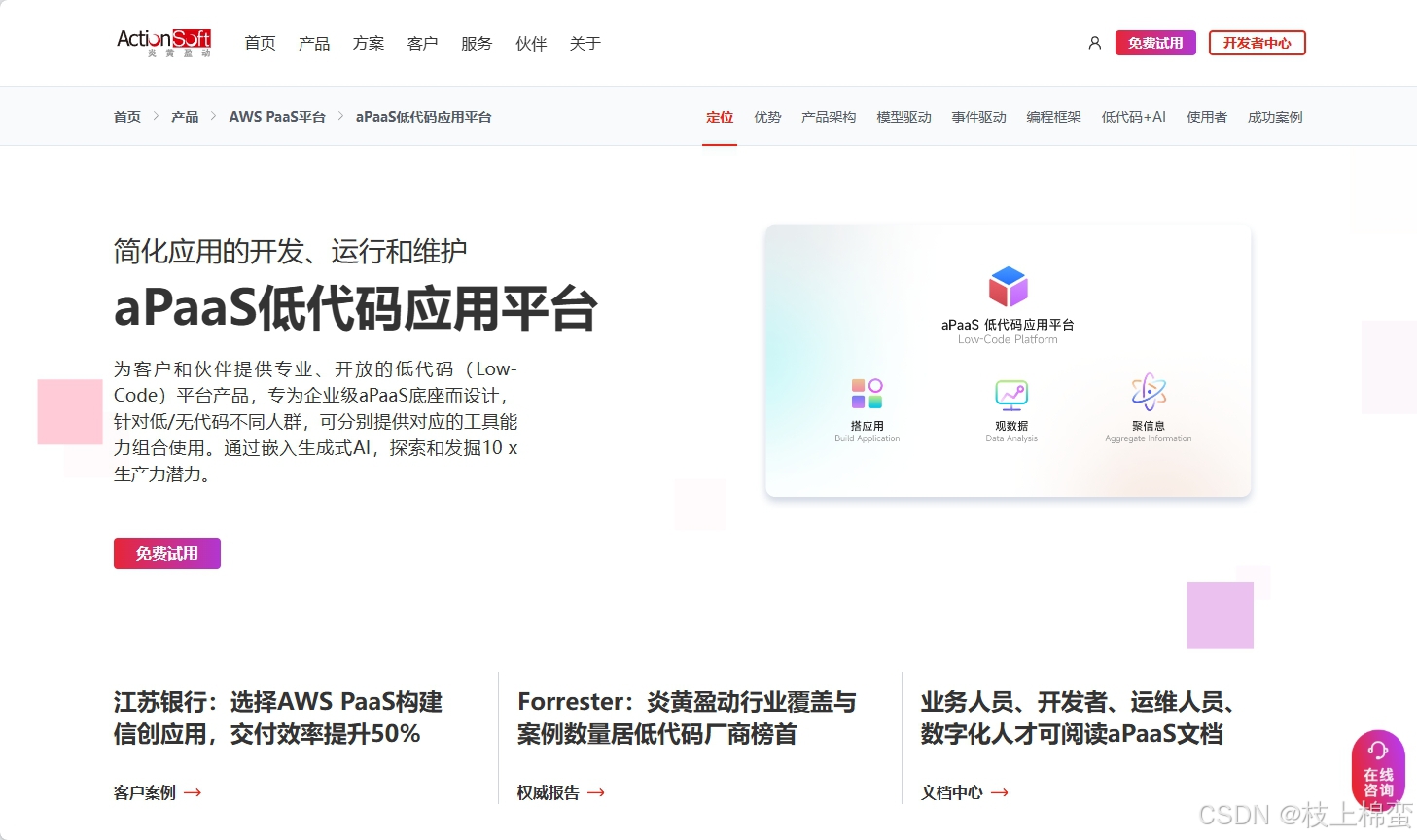This screenshot has width=1417, height=840.
Task: Click the hero section 免费试用 button
Action: coord(167,553)
